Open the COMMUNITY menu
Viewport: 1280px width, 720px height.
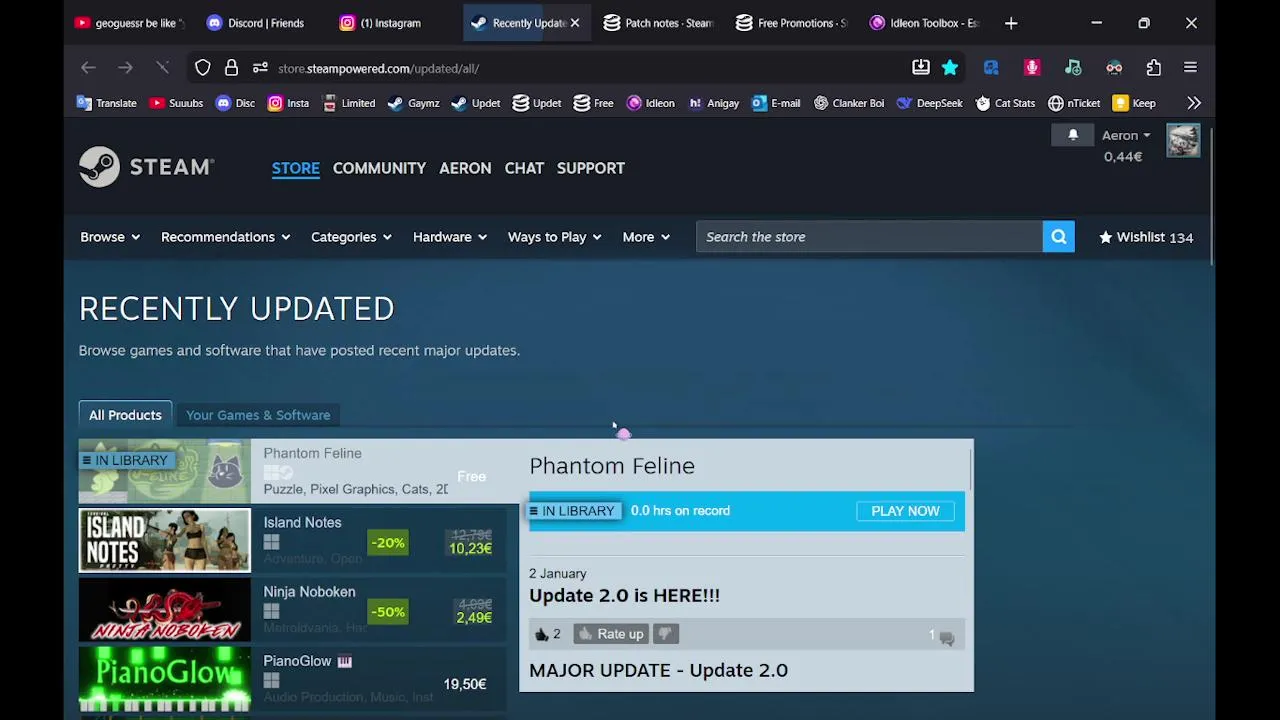click(379, 168)
